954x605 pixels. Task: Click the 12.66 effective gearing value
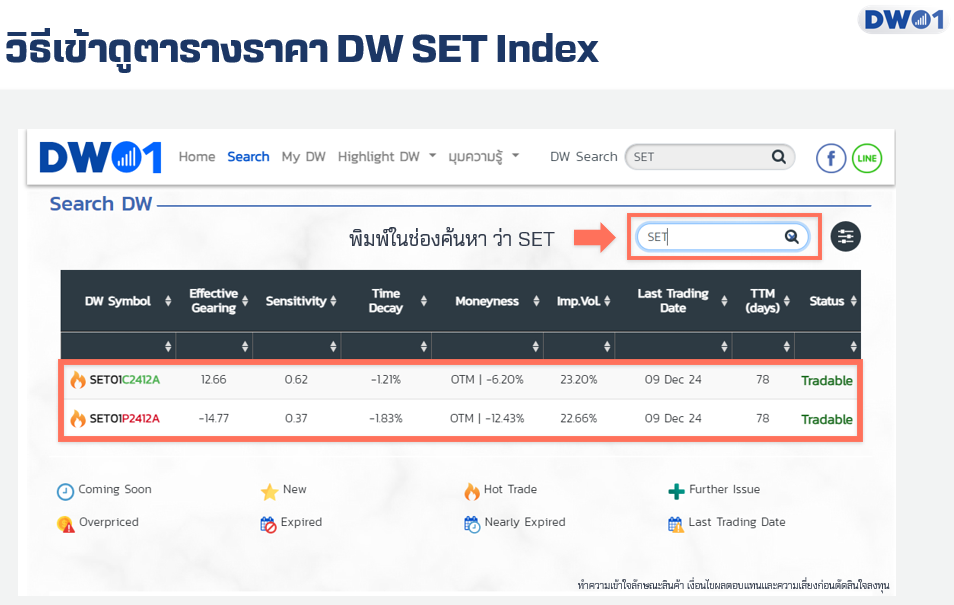(214, 380)
